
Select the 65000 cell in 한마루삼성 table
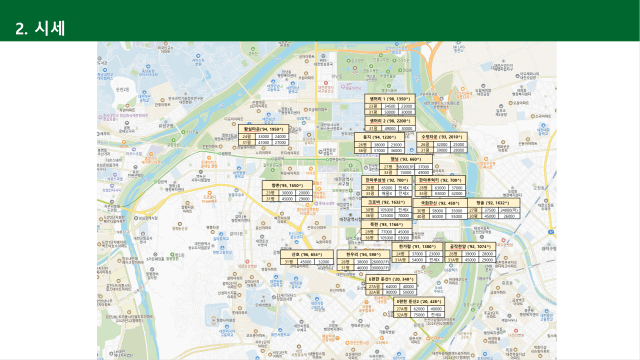point(387,188)
